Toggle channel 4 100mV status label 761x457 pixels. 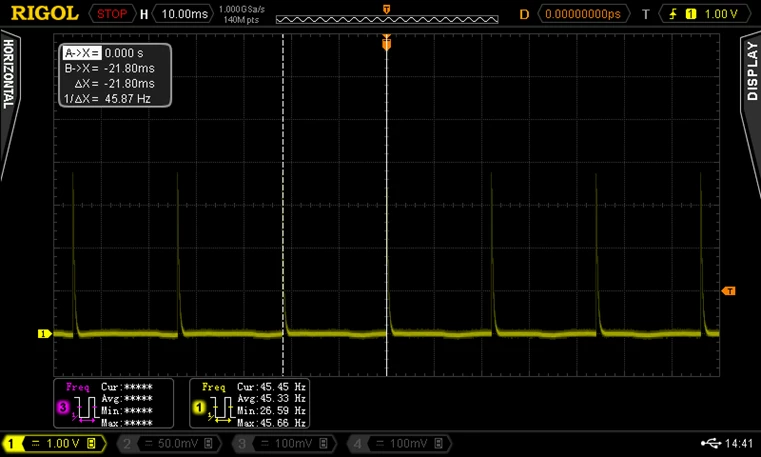click(400, 443)
